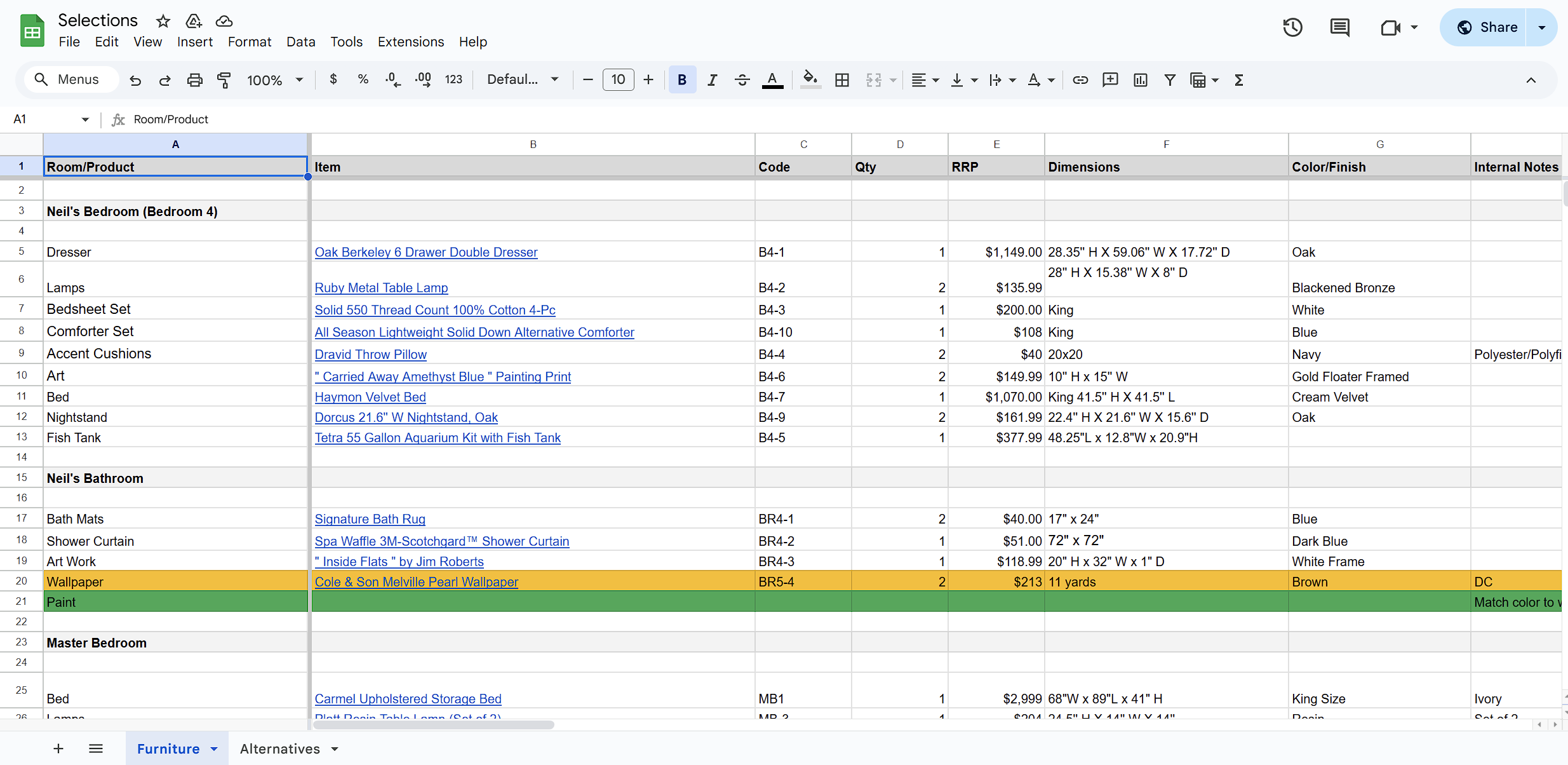Open Furniture sheet tab options arrow

(214, 749)
